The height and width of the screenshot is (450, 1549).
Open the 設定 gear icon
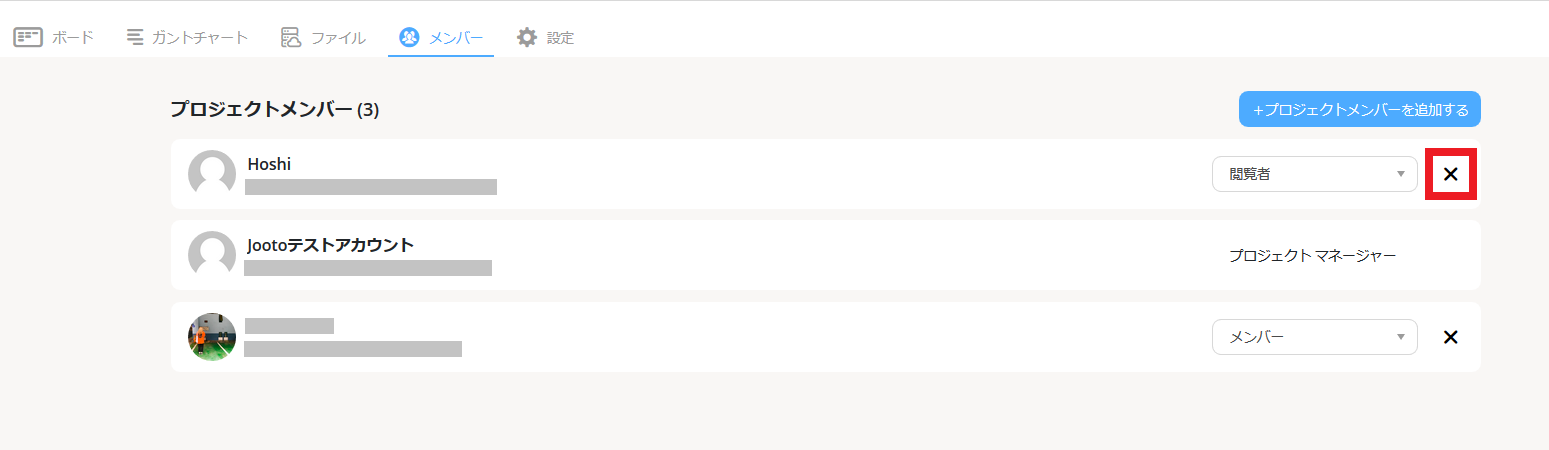[x=527, y=37]
